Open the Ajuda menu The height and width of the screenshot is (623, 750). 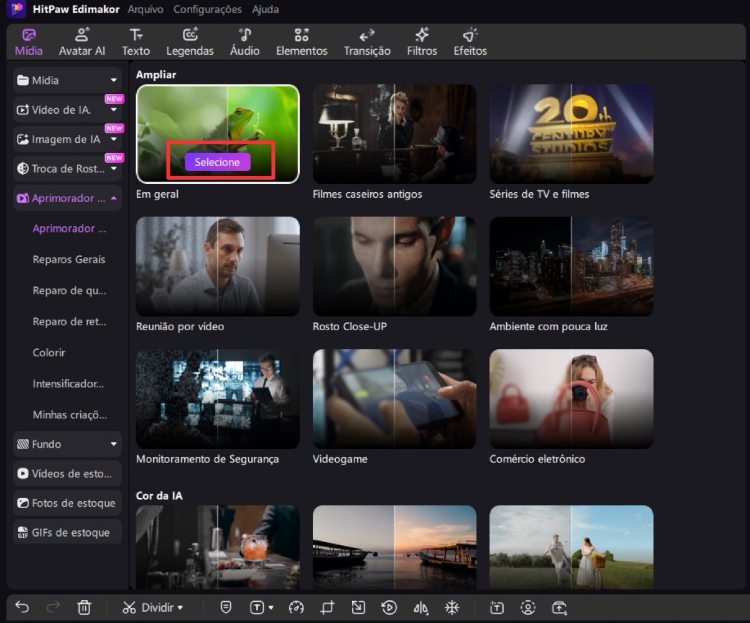click(265, 9)
